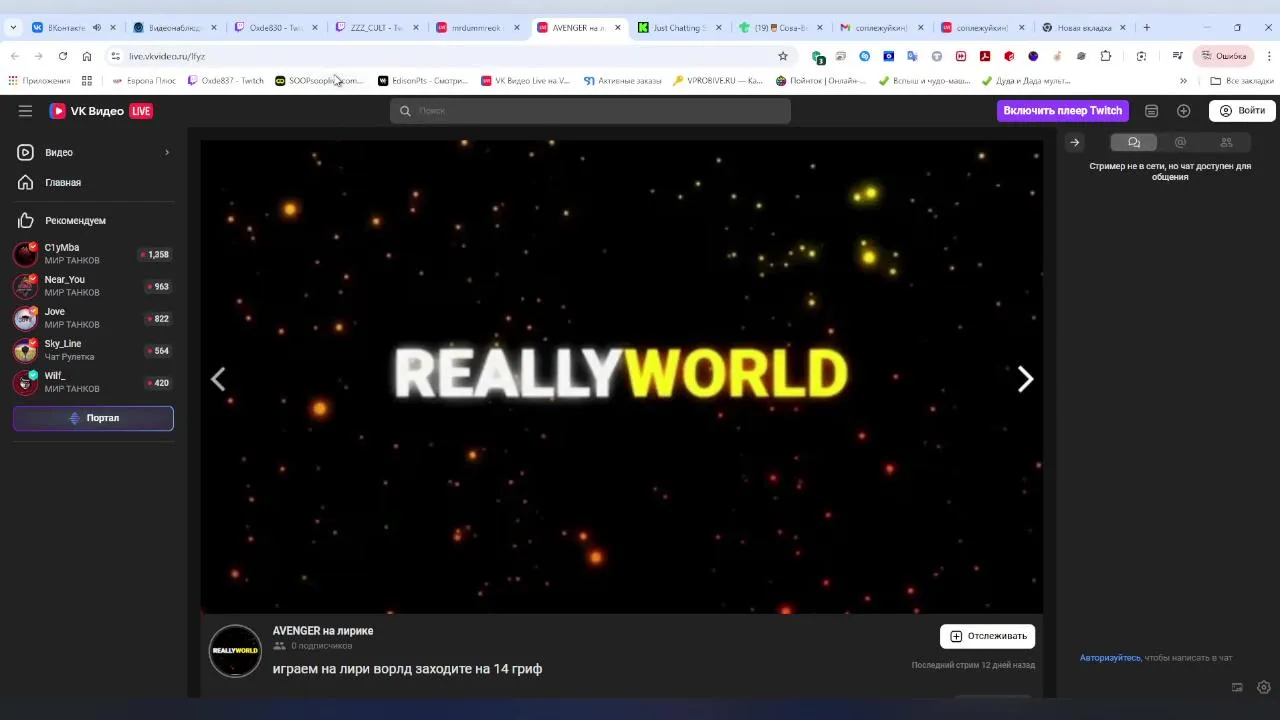This screenshot has width=1280, height=720.
Task: Click the plus circle icon in header
Action: [1184, 111]
